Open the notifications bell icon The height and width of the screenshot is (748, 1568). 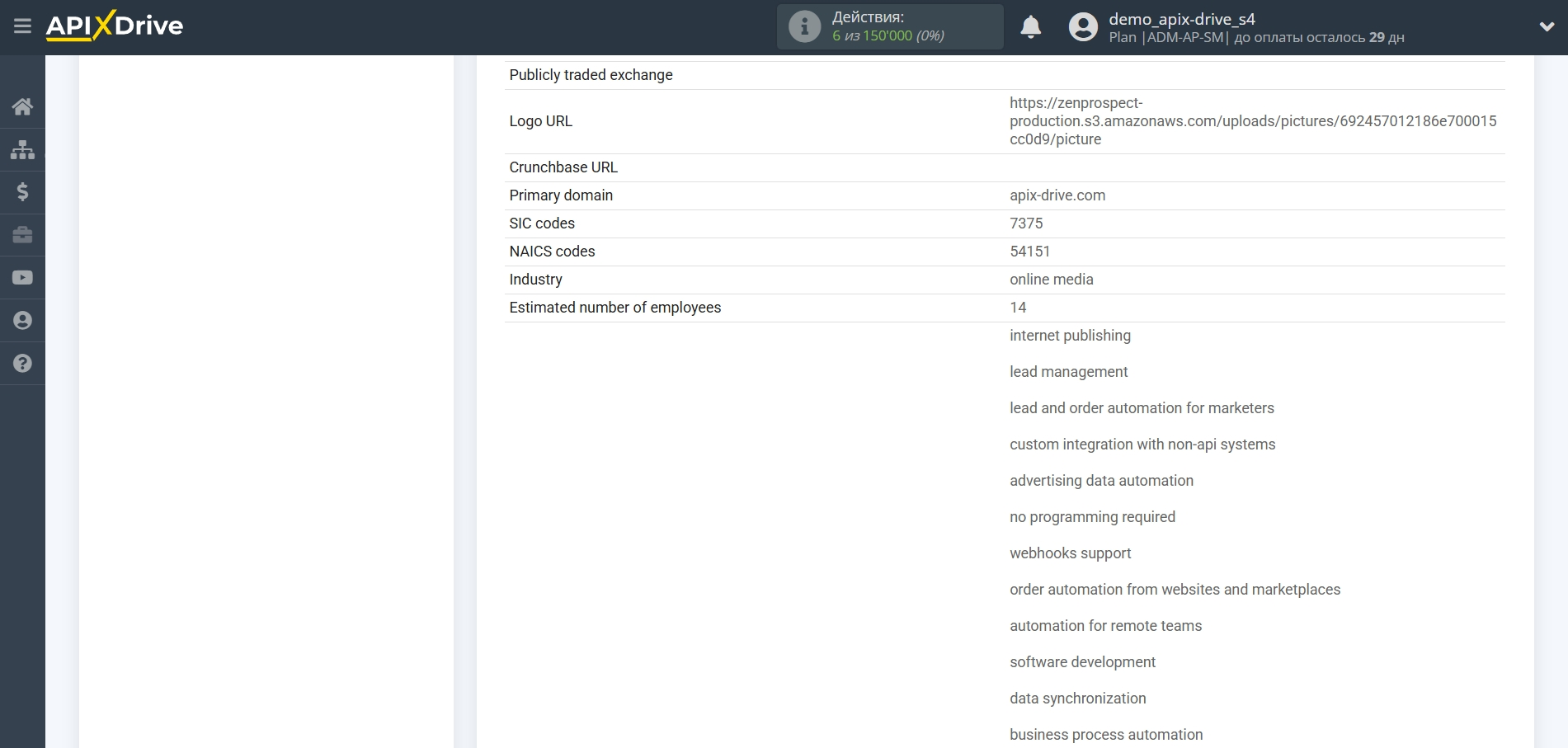(x=1030, y=26)
